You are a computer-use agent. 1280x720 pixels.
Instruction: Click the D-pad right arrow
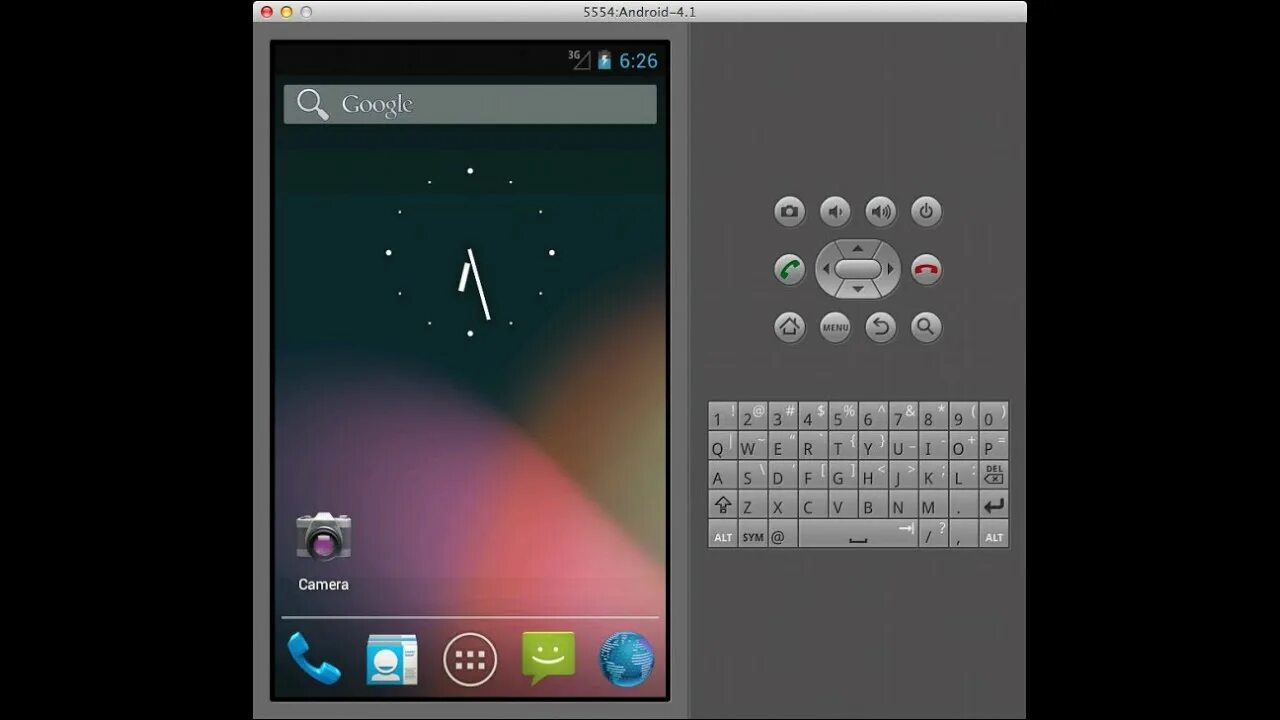(890, 269)
